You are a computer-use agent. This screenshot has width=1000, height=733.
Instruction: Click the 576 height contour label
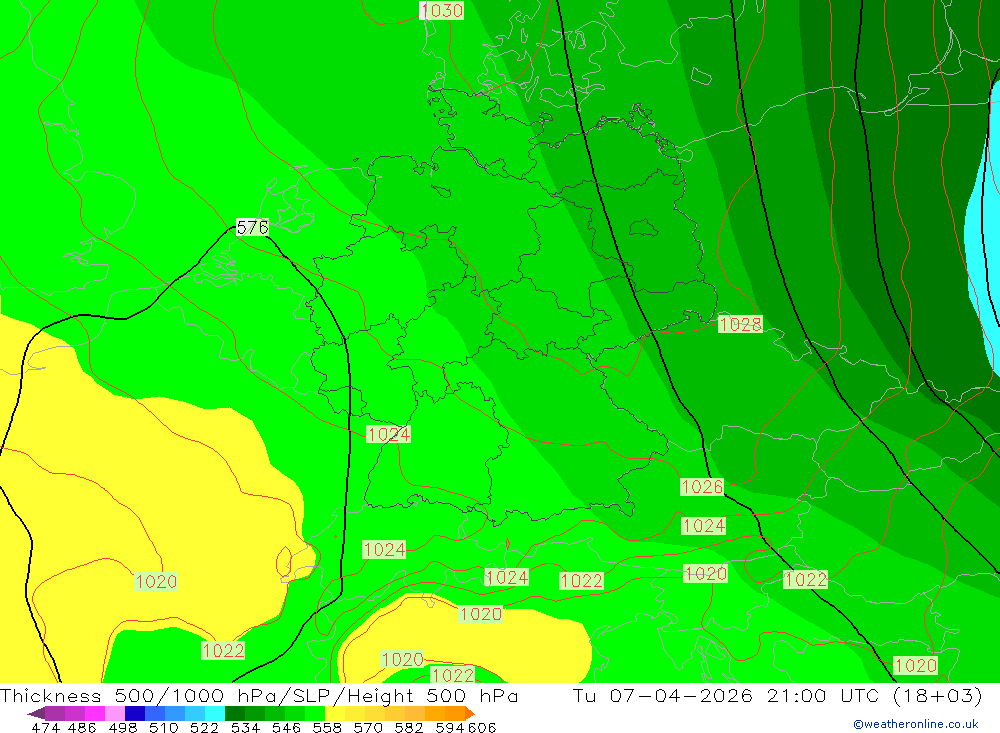tap(252, 227)
